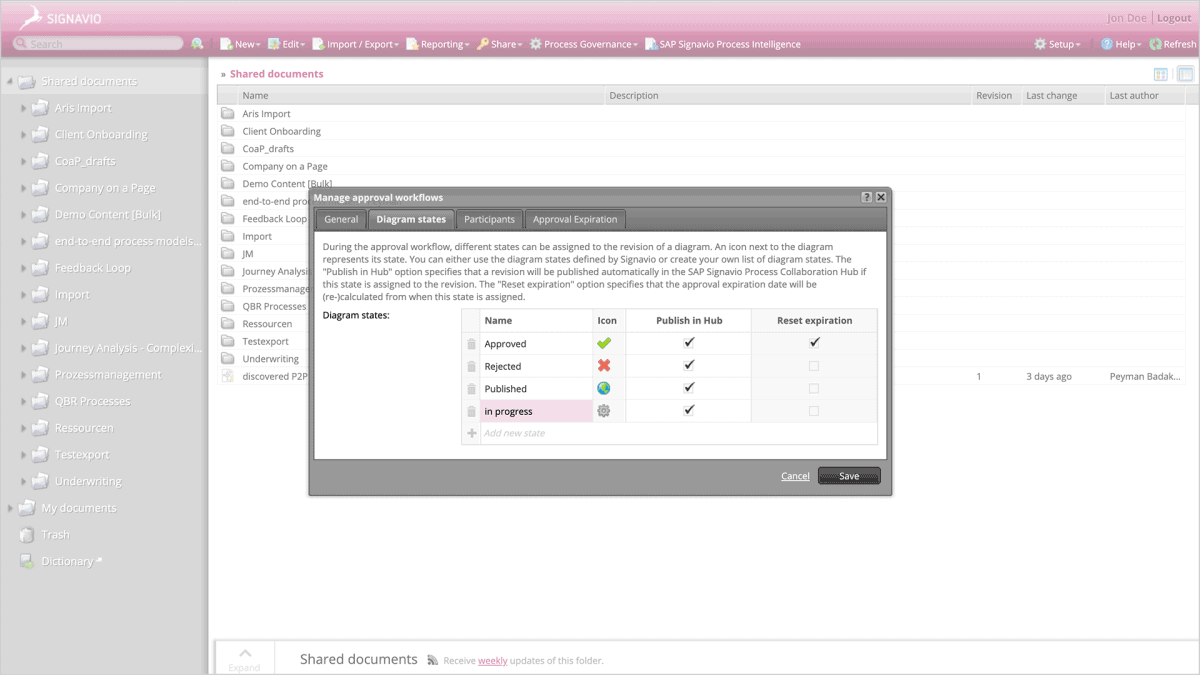1200x675 pixels.
Task: Expand the Setup dropdown
Action: (x=1057, y=44)
